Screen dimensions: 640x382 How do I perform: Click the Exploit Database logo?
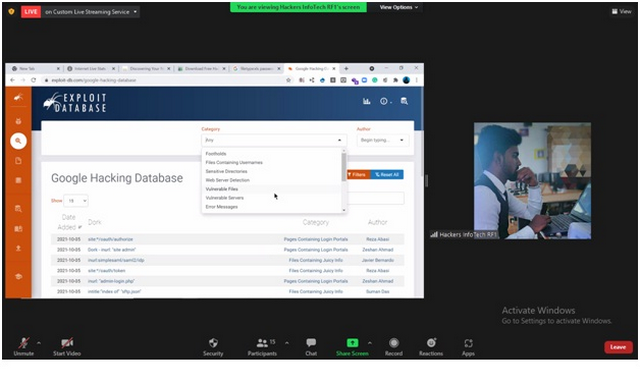point(75,103)
